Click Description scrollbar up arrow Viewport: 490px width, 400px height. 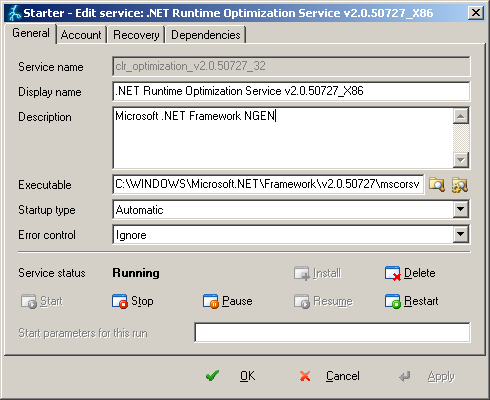tap(461, 116)
